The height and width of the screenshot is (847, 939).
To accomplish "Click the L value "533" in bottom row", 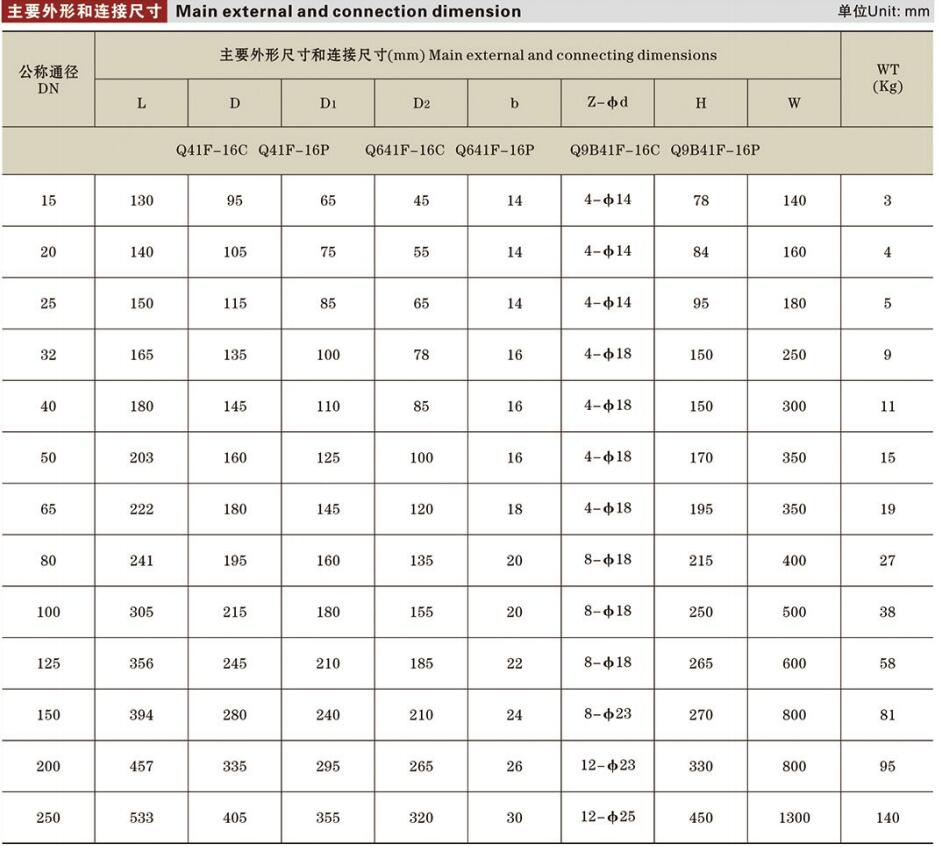I will (x=140, y=817).
